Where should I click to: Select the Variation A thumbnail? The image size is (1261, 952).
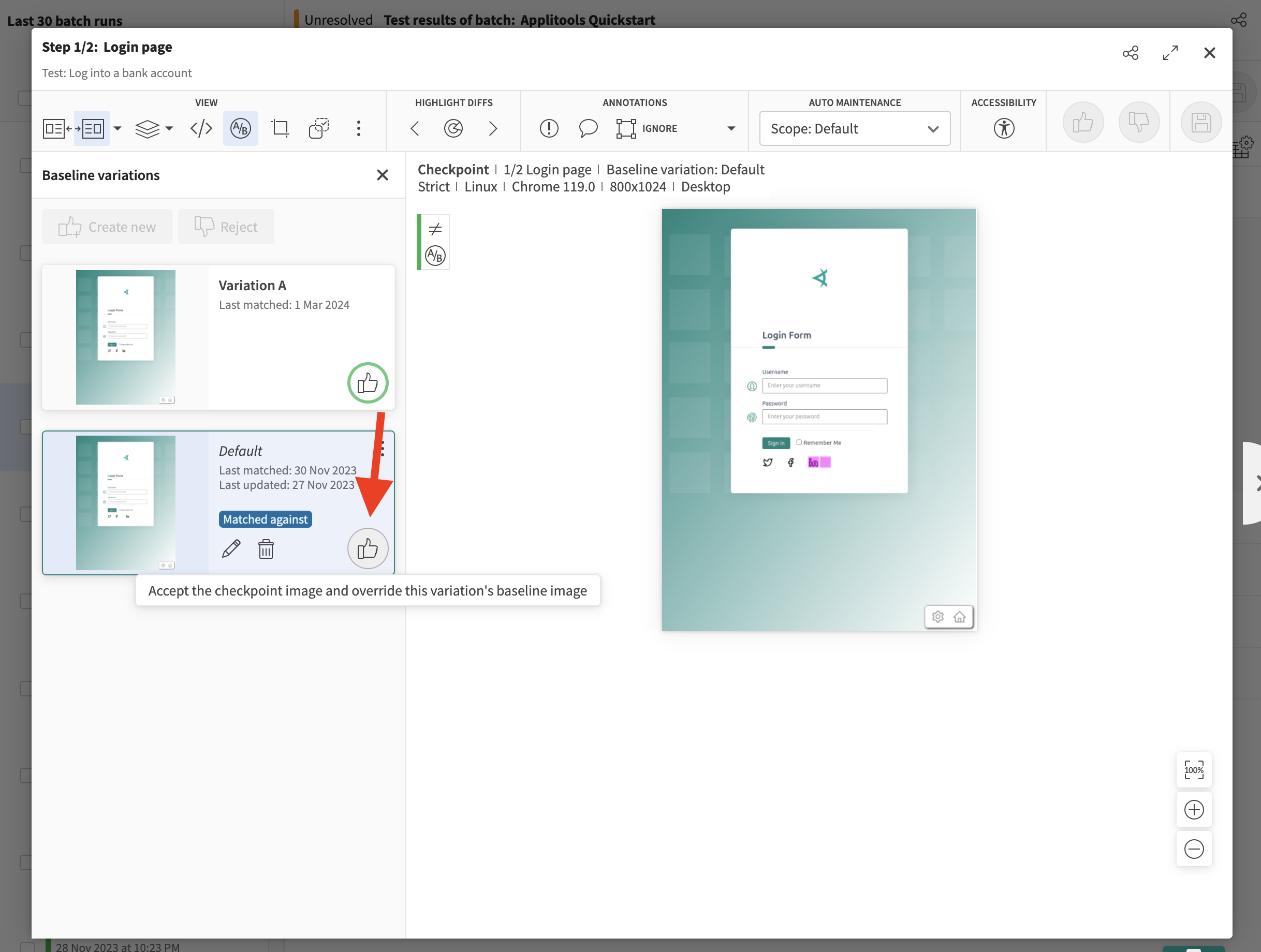tap(125, 337)
